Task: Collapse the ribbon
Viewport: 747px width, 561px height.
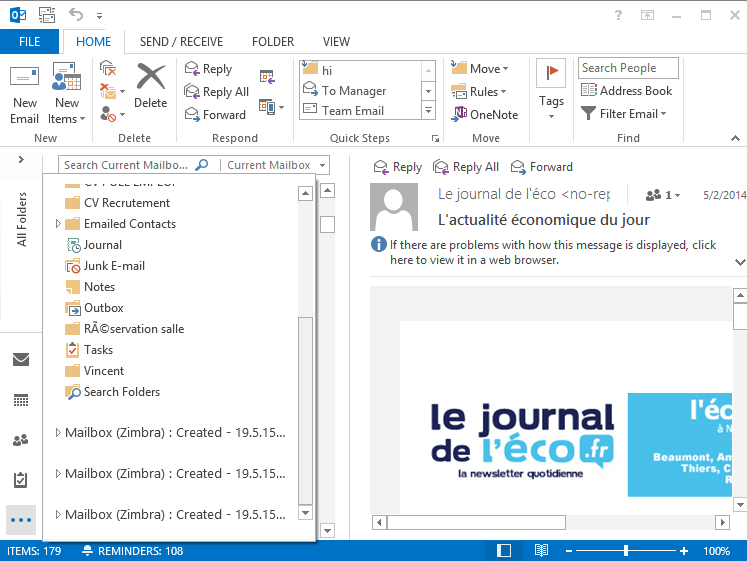Action: pos(735,138)
